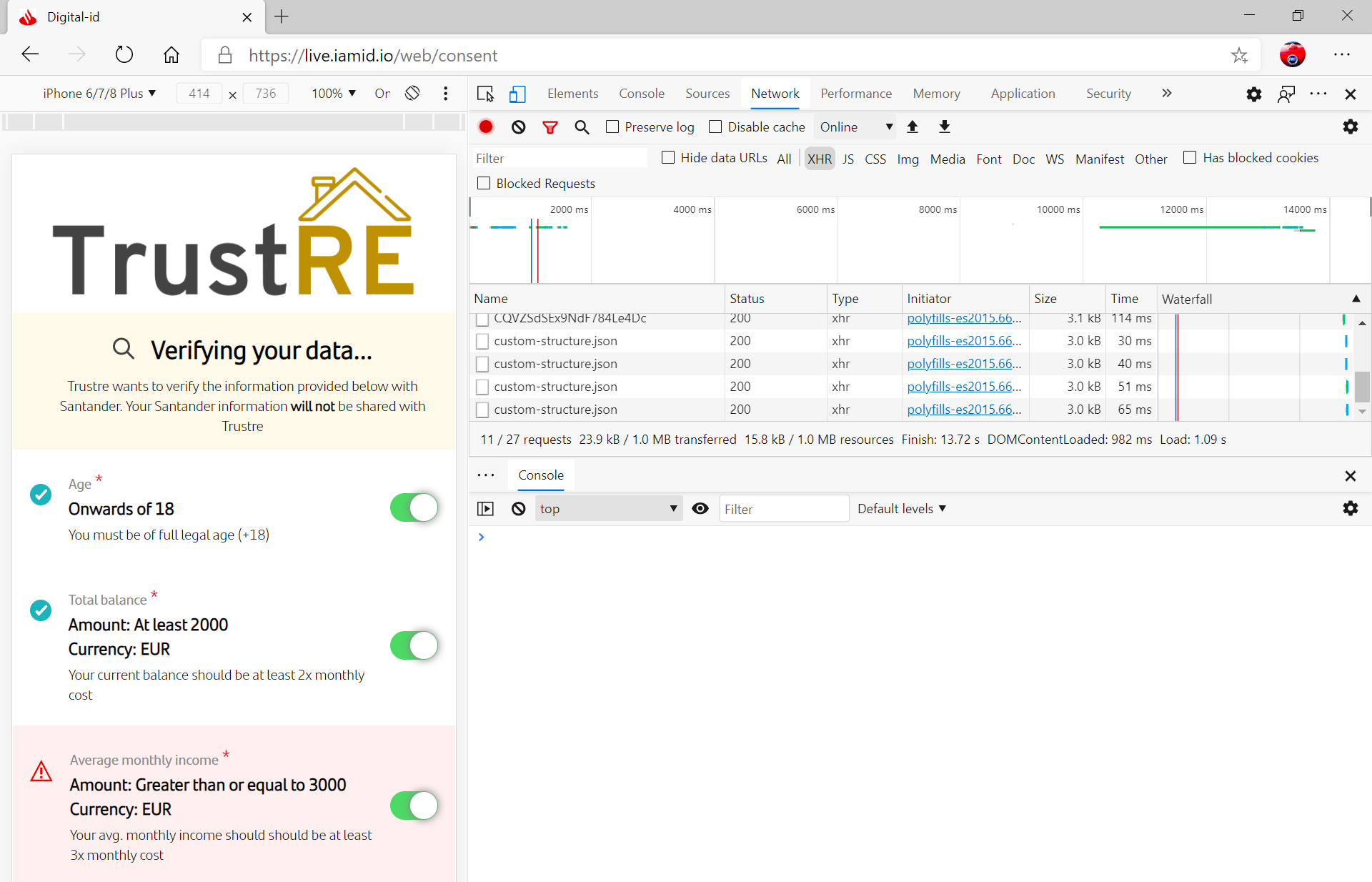Toggle device emulation toolbar icon
This screenshot has height=882, width=1372.
point(517,94)
